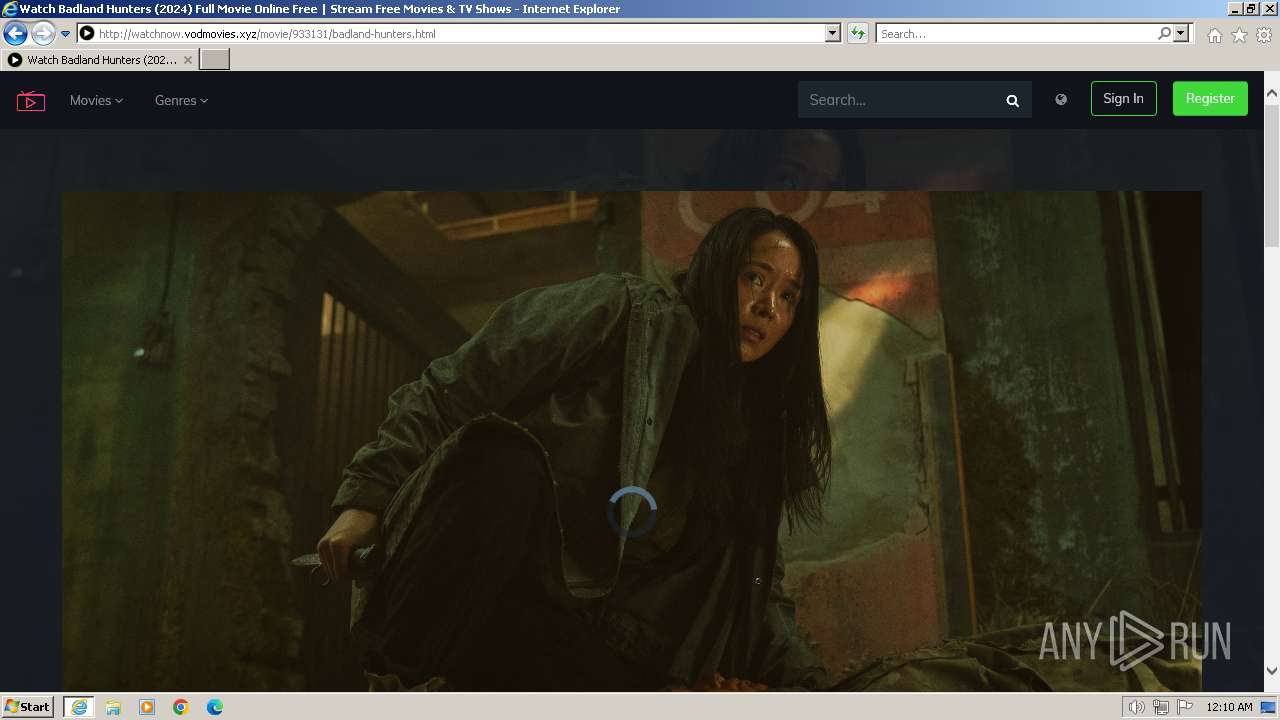This screenshot has height=720, width=1280.
Task: Expand the Genres dropdown menu
Action: [x=181, y=100]
